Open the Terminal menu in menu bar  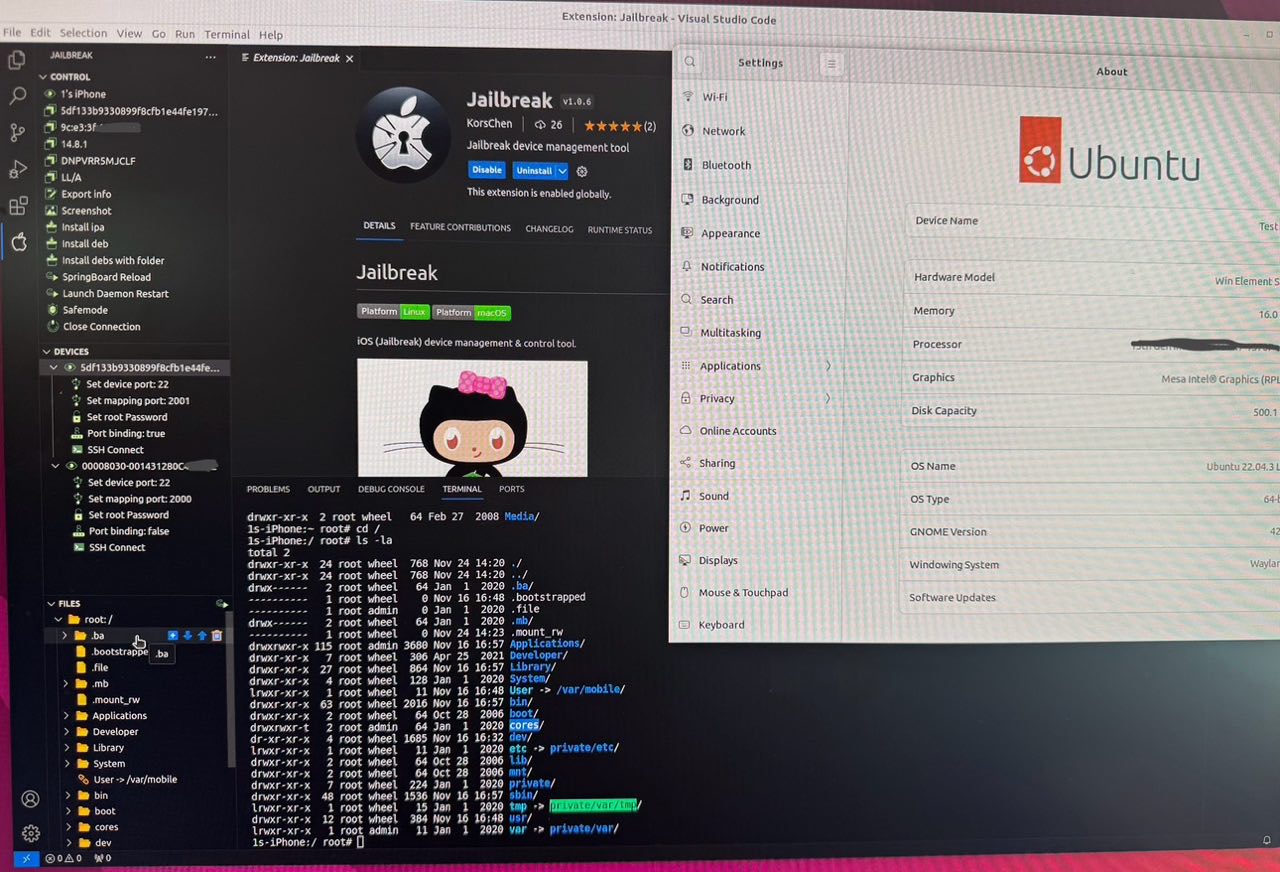pos(227,34)
